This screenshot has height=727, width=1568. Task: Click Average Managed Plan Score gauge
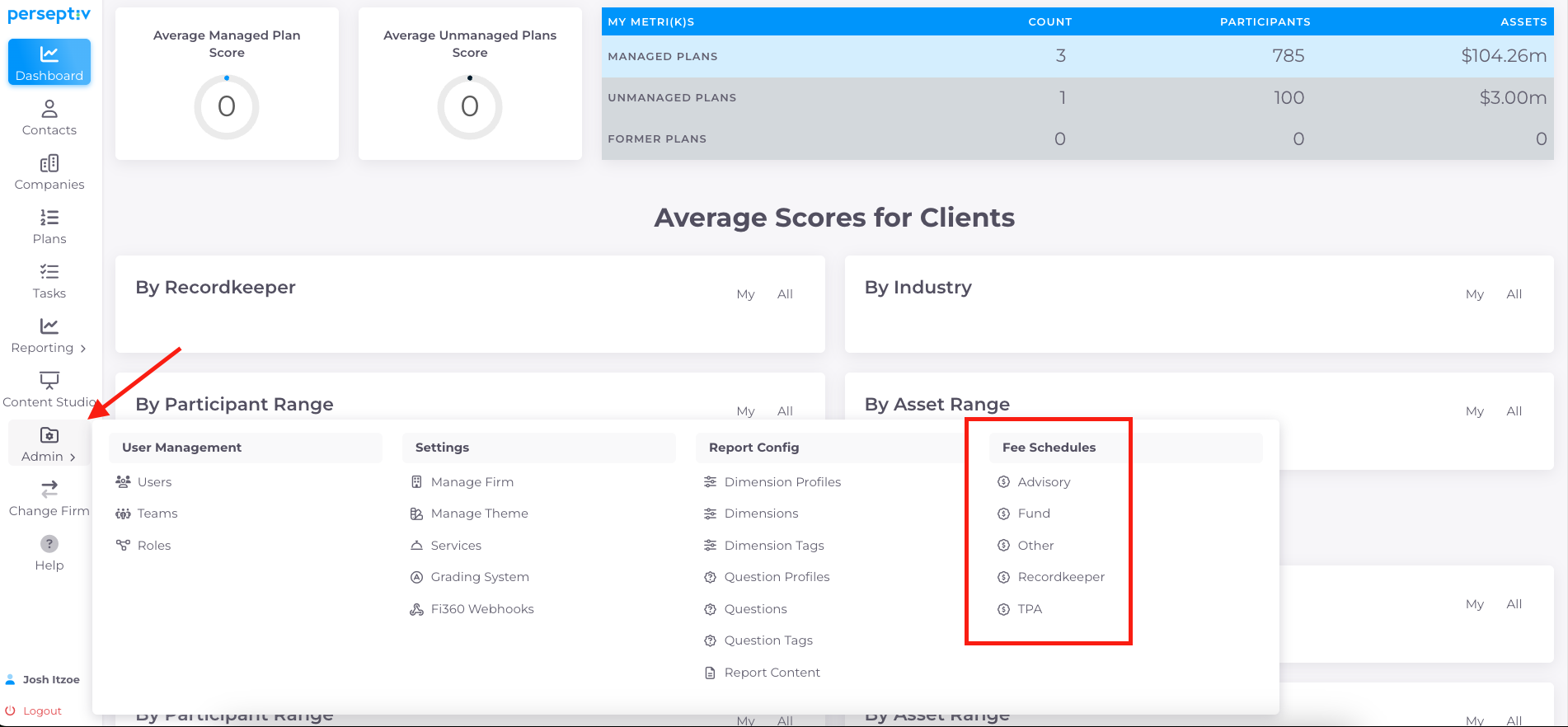pos(227,106)
